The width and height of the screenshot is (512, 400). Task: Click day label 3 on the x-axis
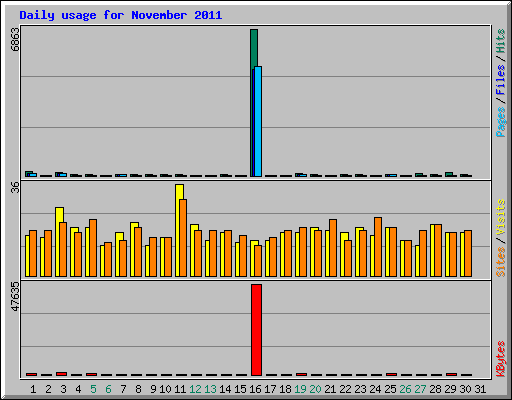point(63,389)
